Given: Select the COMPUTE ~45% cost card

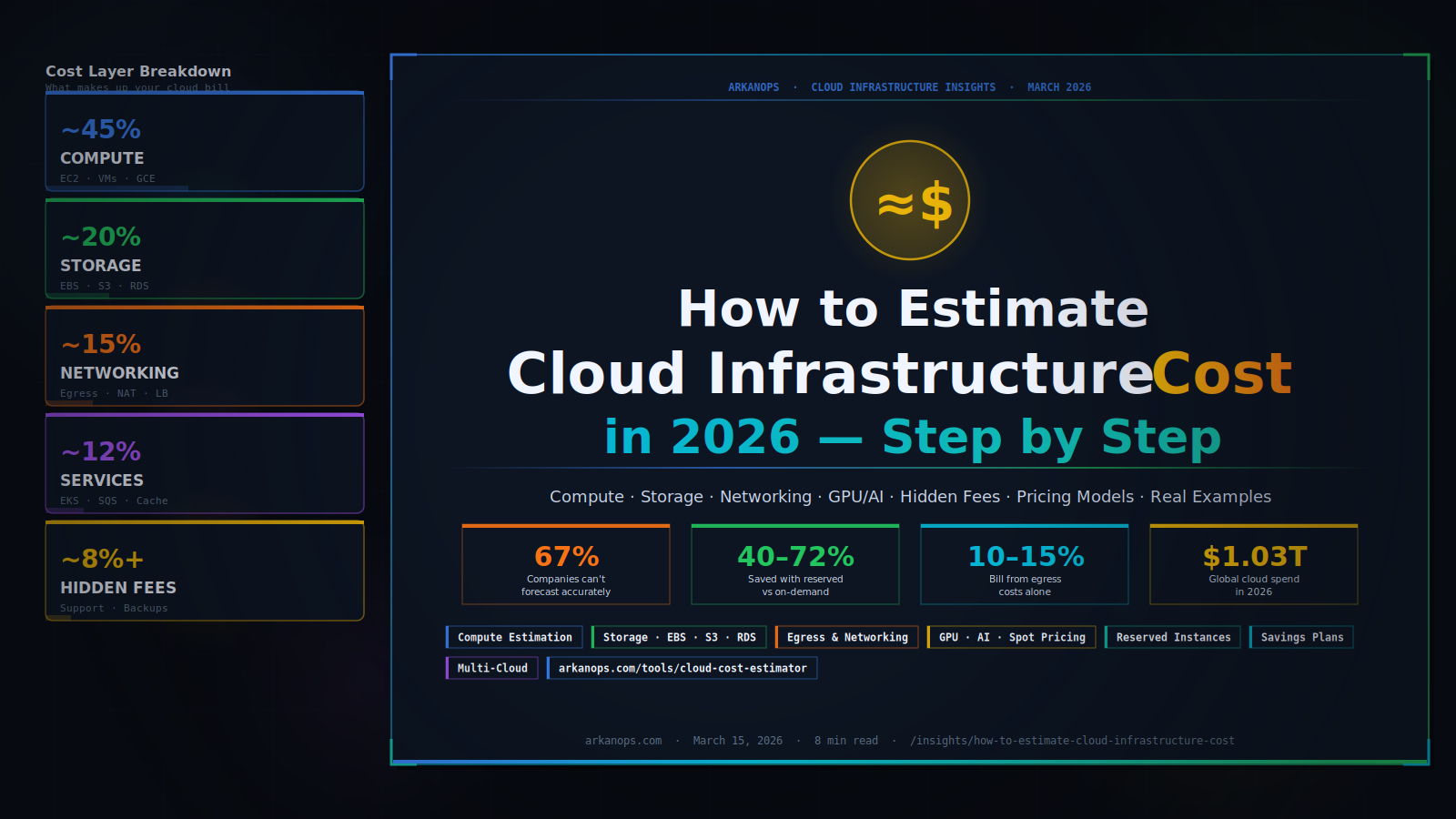Looking at the screenshot, I should pos(204,141).
